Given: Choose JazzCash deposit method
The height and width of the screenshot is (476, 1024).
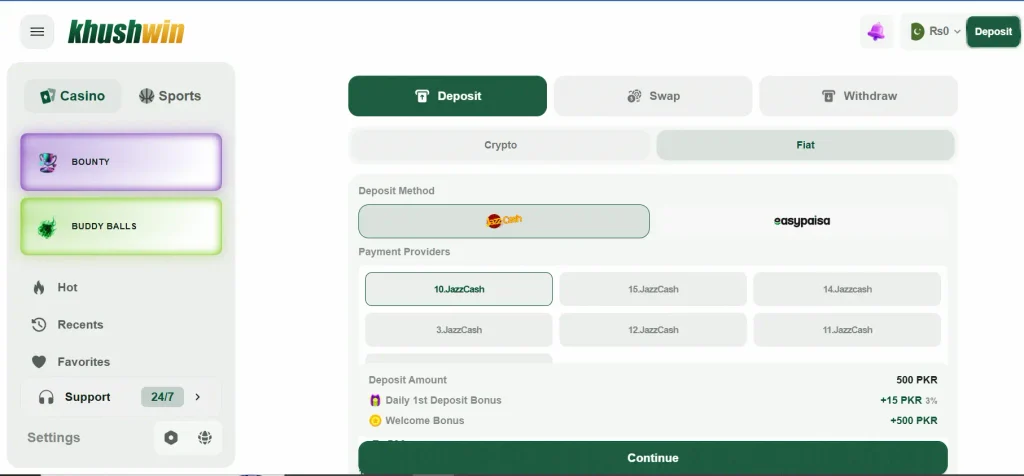Looking at the screenshot, I should coord(504,221).
